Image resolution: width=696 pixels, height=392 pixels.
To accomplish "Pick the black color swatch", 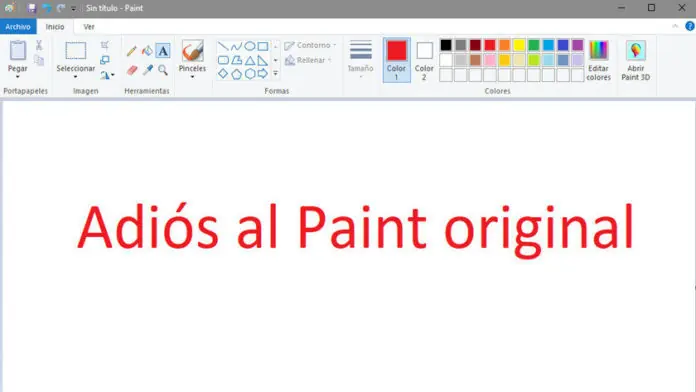I will (x=446, y=45).
